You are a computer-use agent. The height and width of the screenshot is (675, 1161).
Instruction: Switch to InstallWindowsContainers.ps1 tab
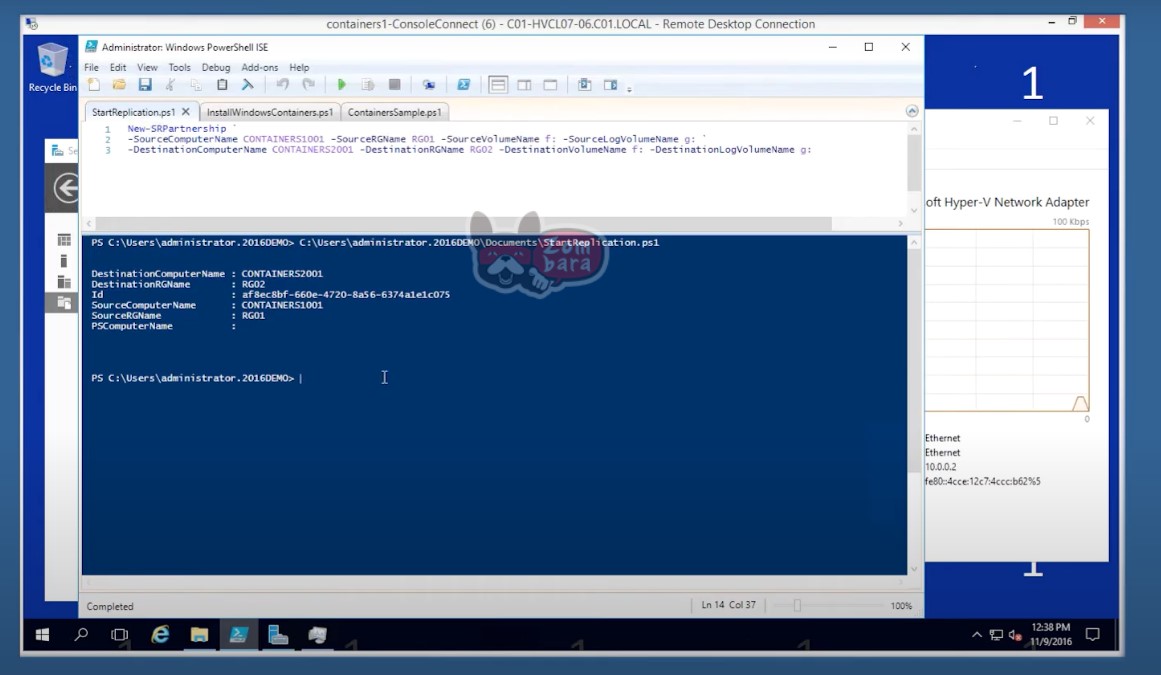point(270,112)
